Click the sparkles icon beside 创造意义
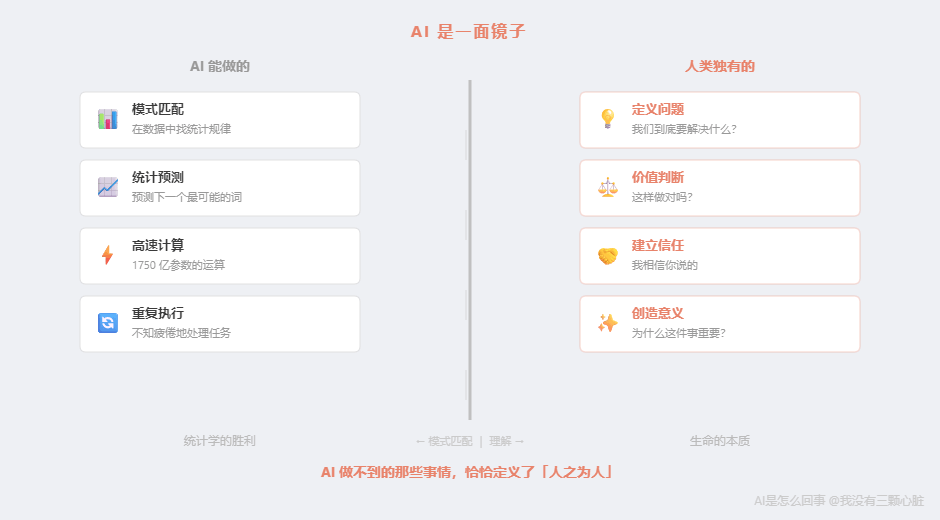 coord(607,323)
